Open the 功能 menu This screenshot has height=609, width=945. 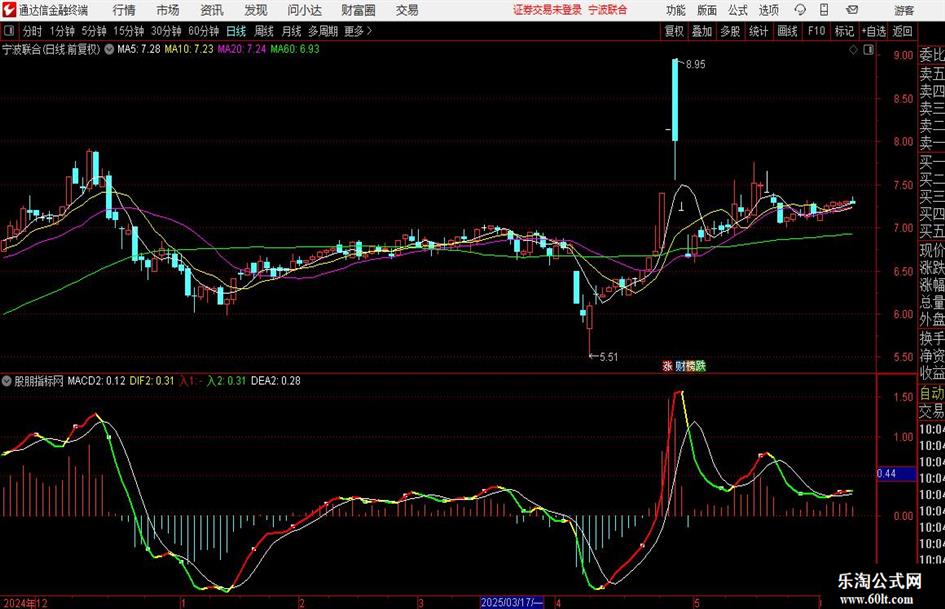click(676, 10)
